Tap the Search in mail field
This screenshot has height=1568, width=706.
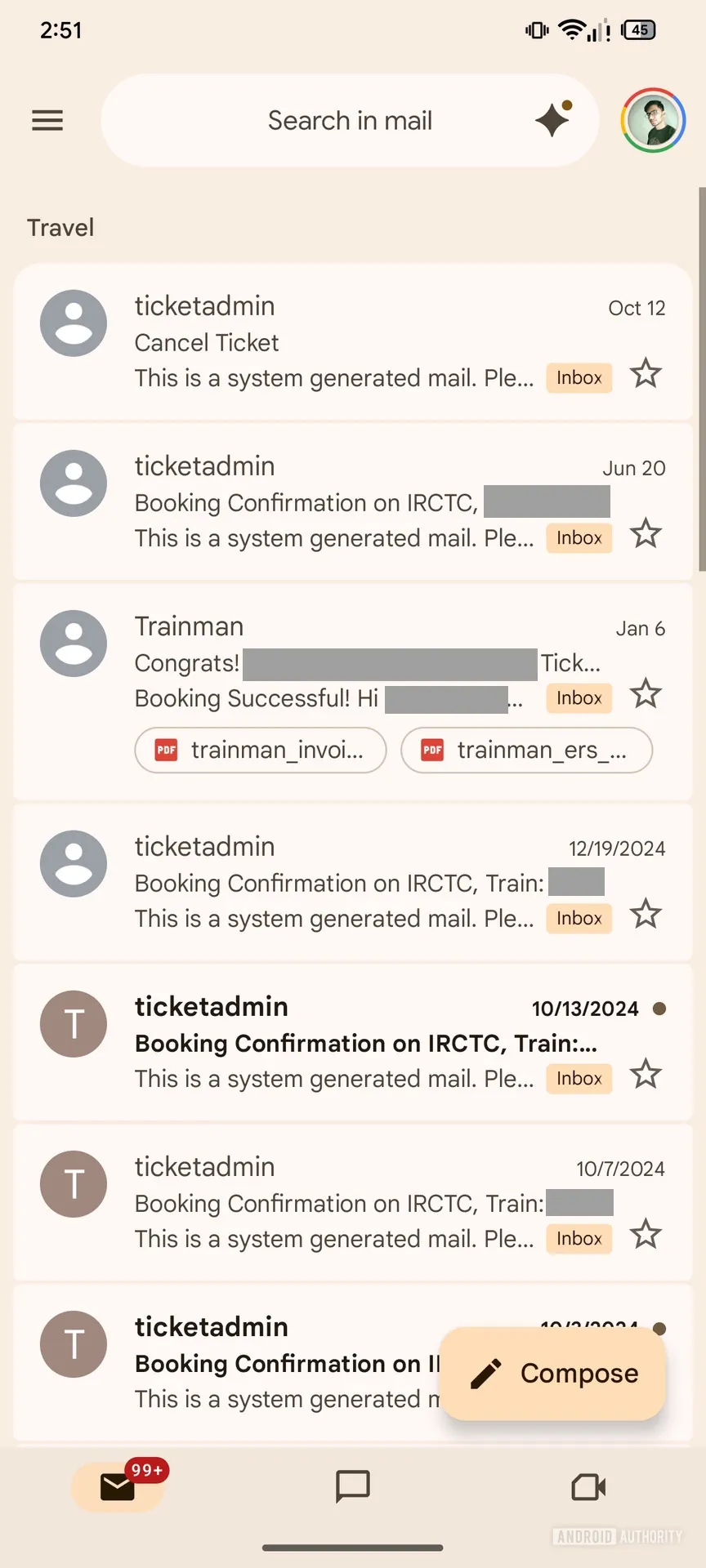[350, 121]
